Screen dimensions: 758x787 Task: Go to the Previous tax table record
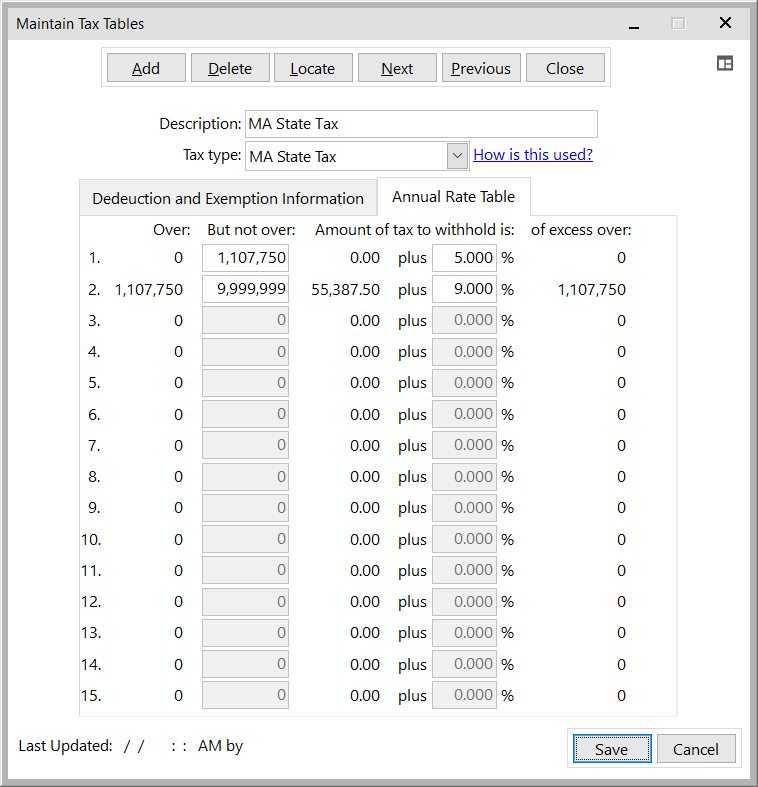pos(481,68)
